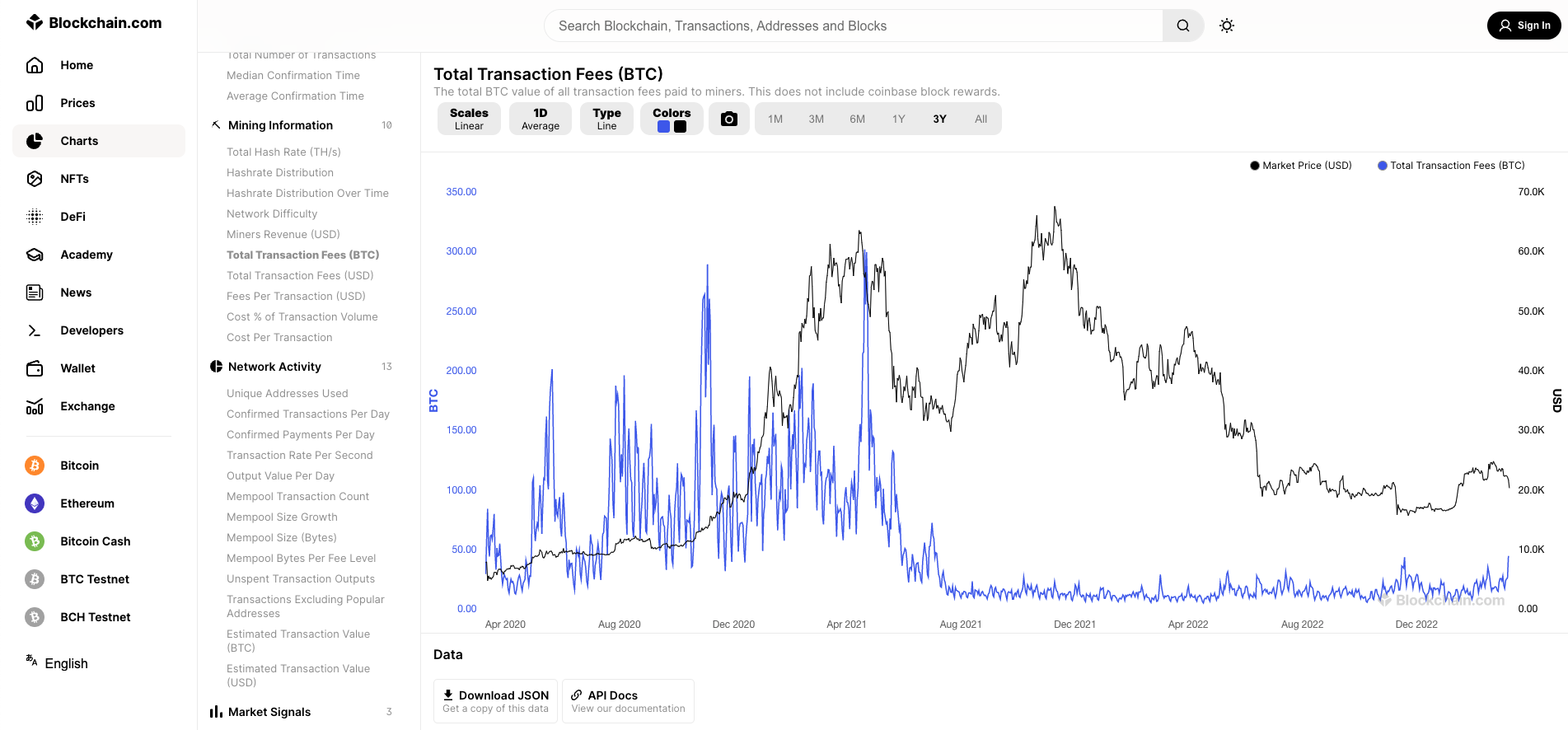Open Average Confirmation Time chart
Screen dimensions: 1568x730
[x=295, y=96]
